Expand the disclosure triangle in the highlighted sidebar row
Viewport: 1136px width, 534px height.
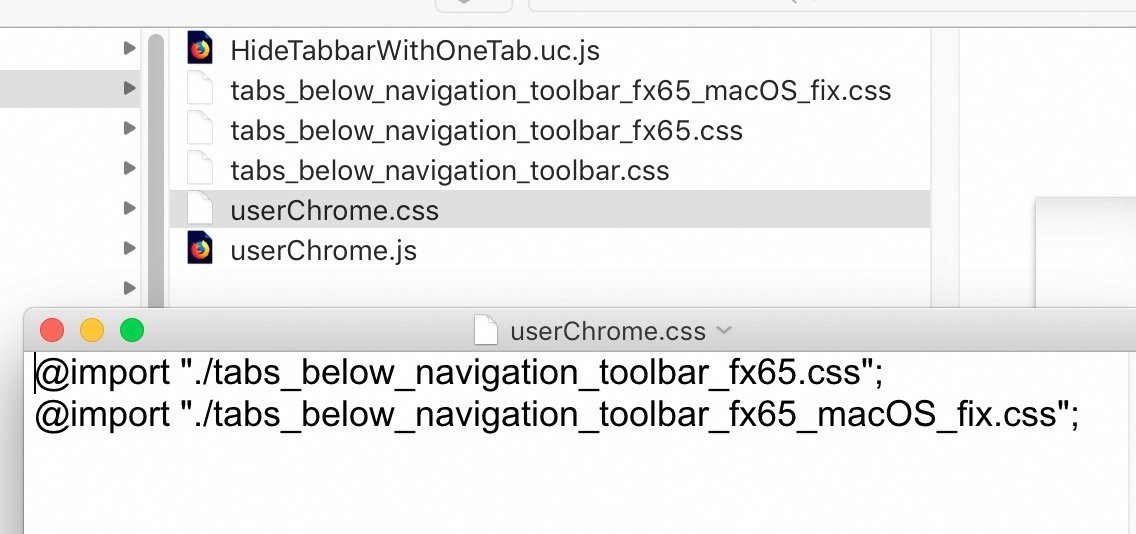pyautogui.click(x=129, y=88)
